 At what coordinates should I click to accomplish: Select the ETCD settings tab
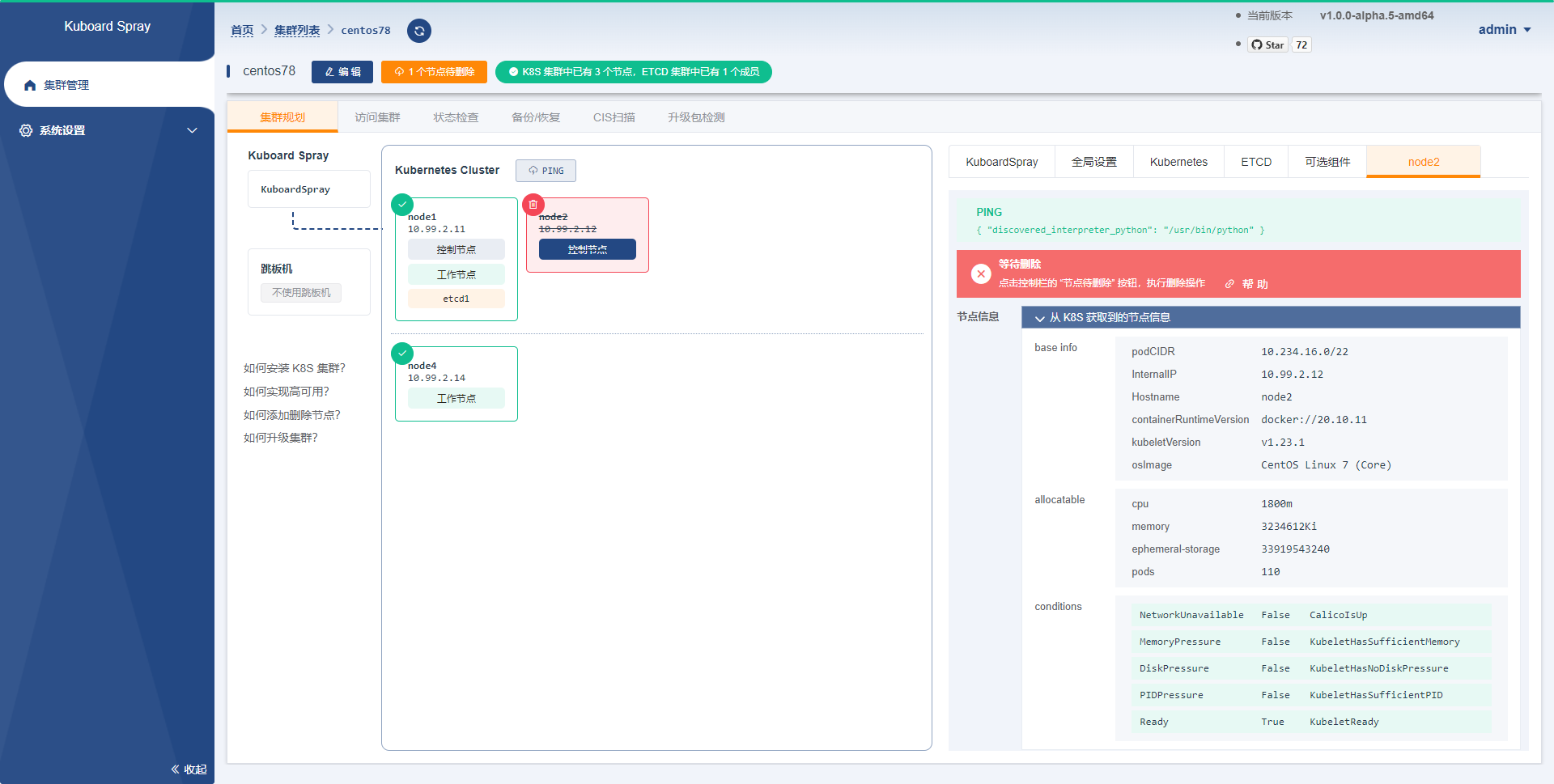1256,162
